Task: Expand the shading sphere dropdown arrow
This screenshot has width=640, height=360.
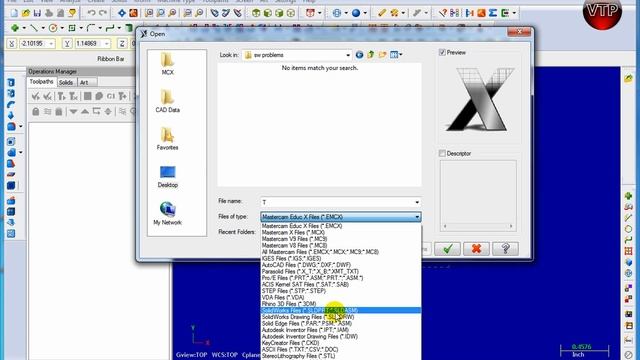Action: tap(365, 13)
